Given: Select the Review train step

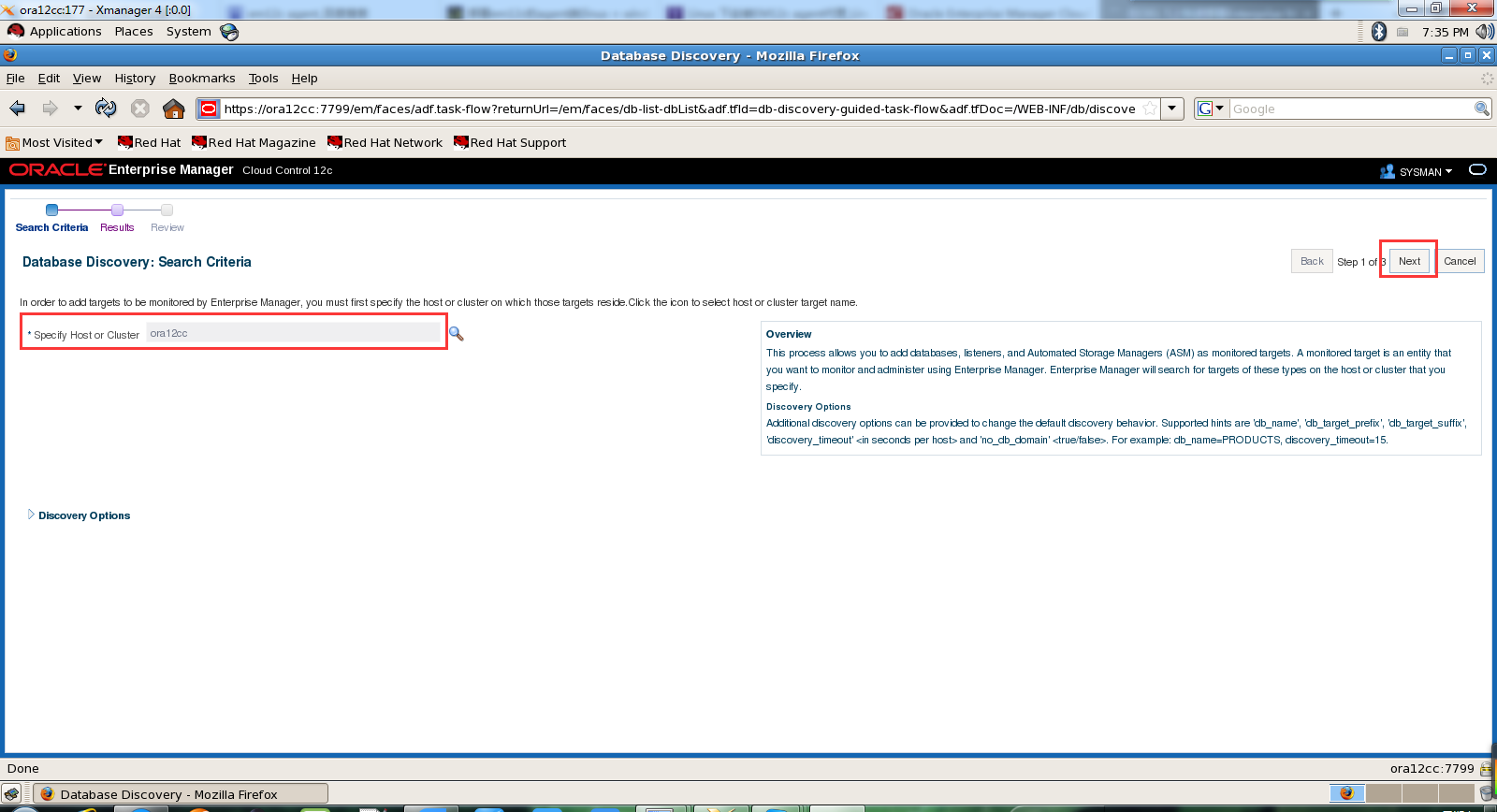Looking at the screenshot, I should coord(167,218).
